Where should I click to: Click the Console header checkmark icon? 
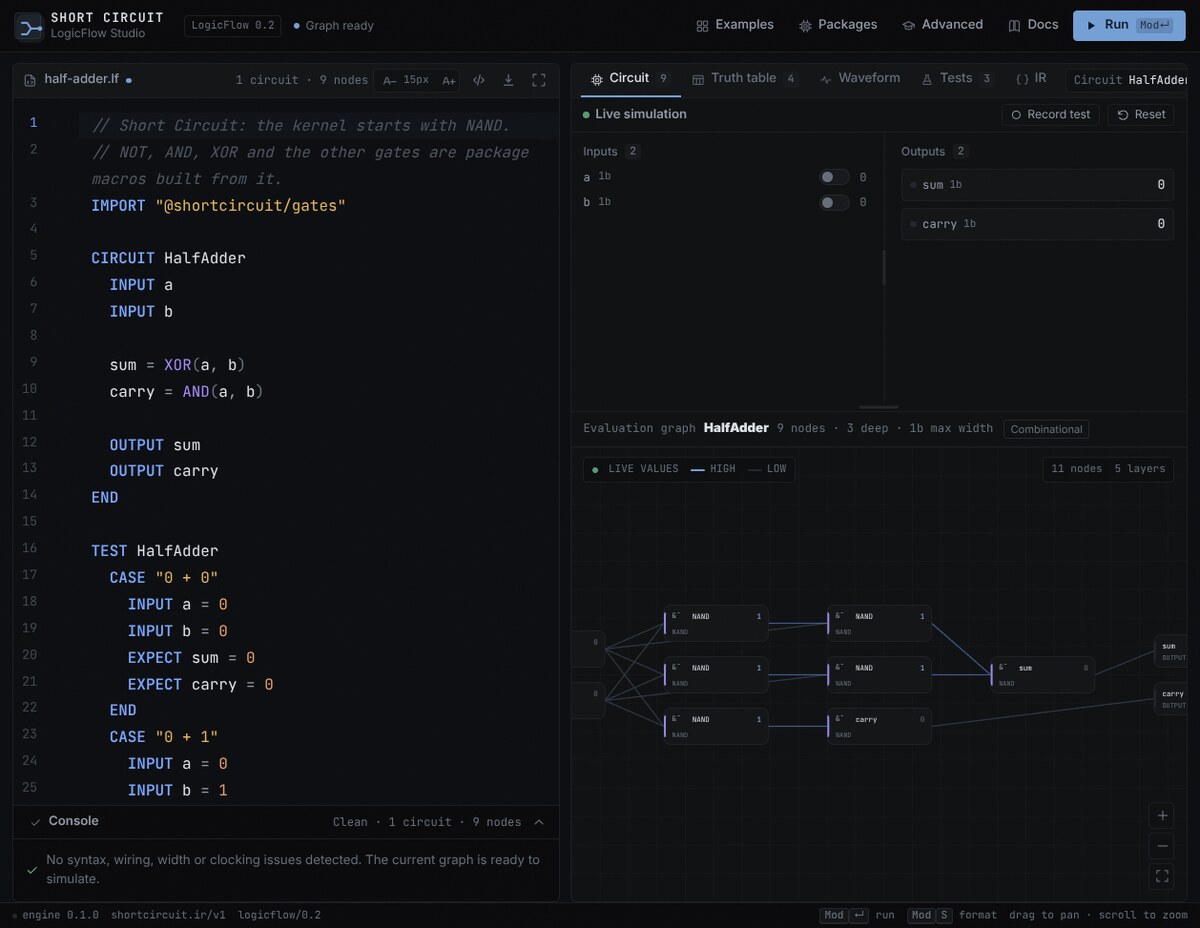pos(36,822)
